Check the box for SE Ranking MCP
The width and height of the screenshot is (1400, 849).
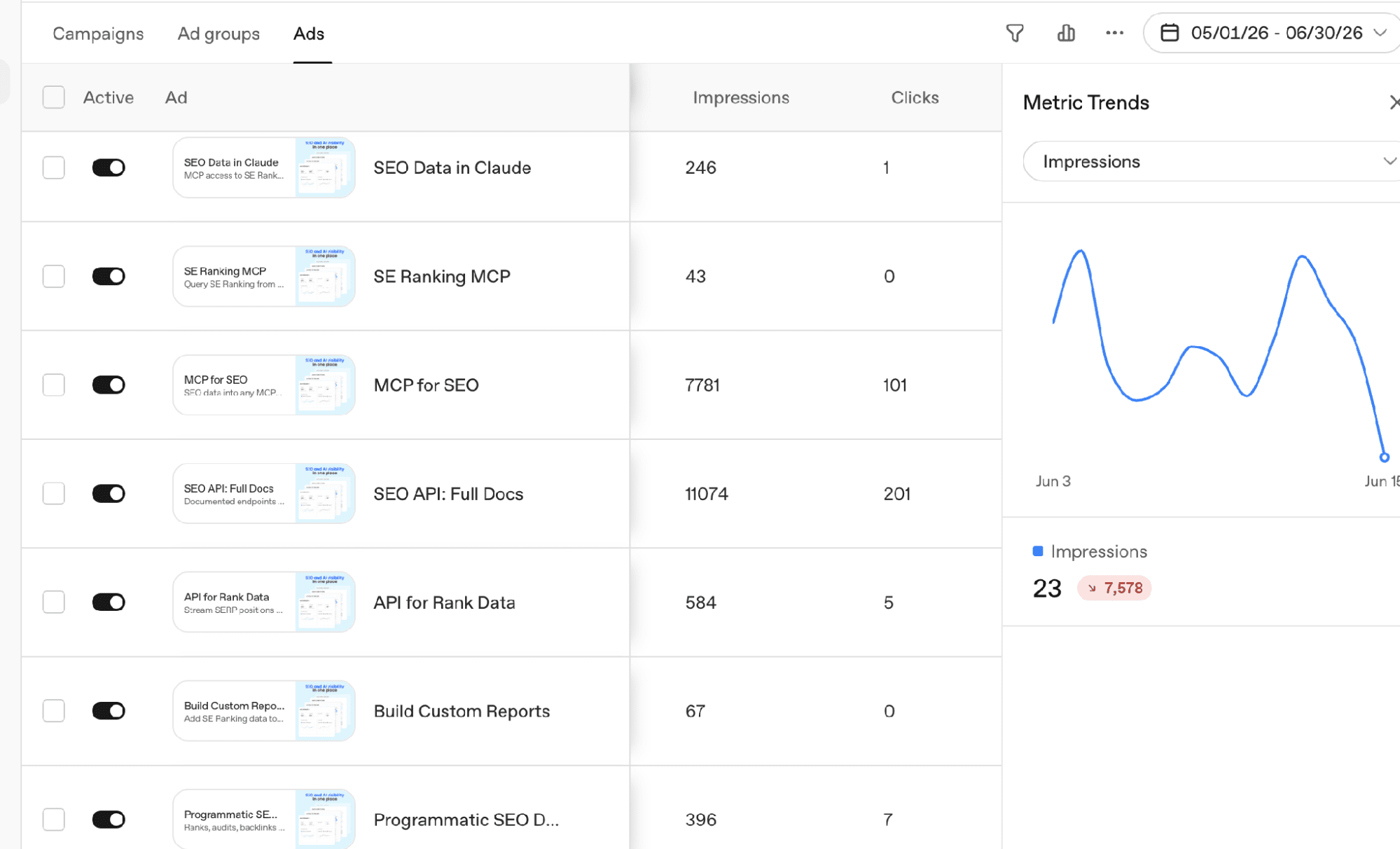54,276
